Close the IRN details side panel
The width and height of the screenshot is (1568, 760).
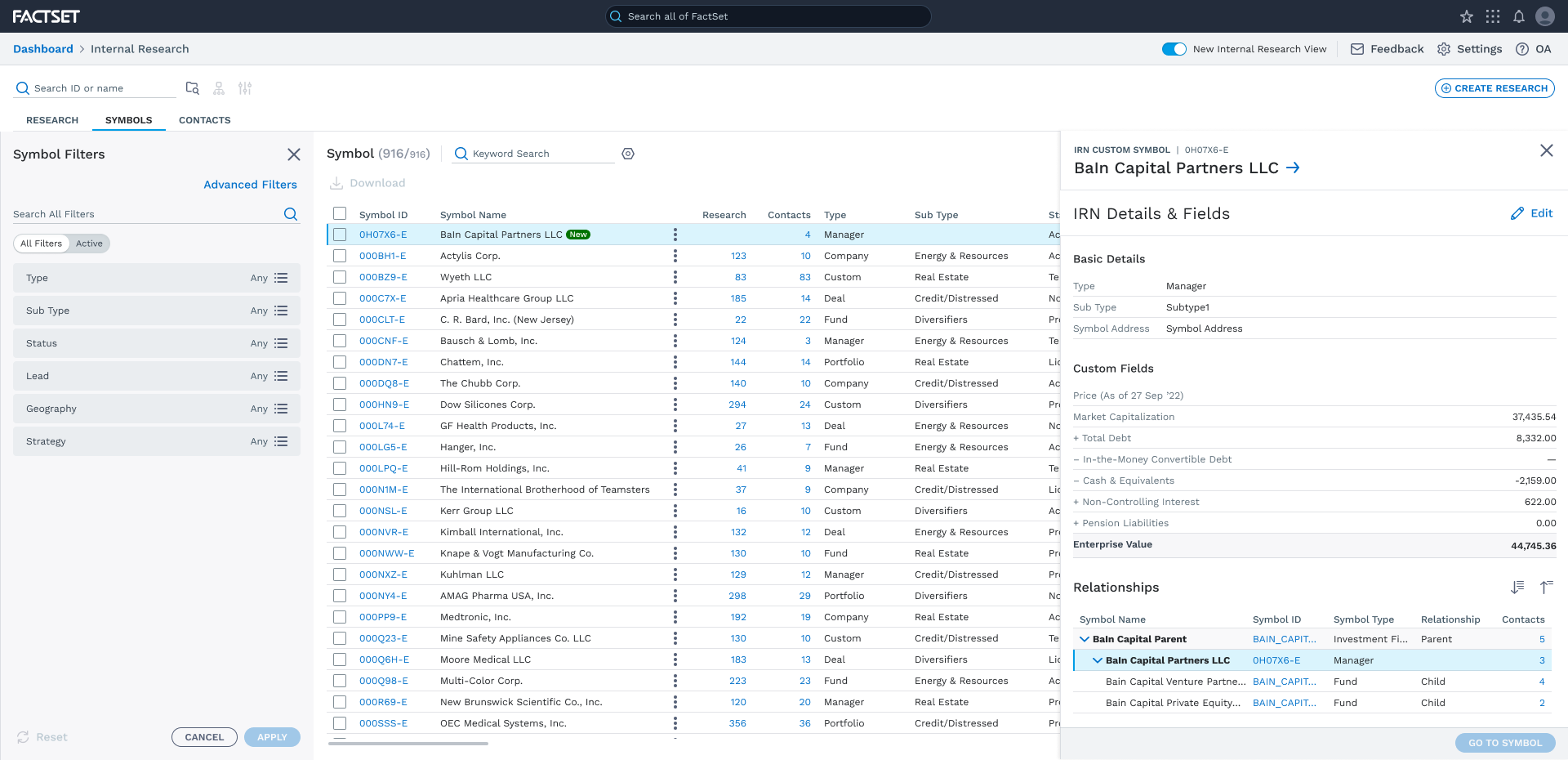tap(1547, 150)
